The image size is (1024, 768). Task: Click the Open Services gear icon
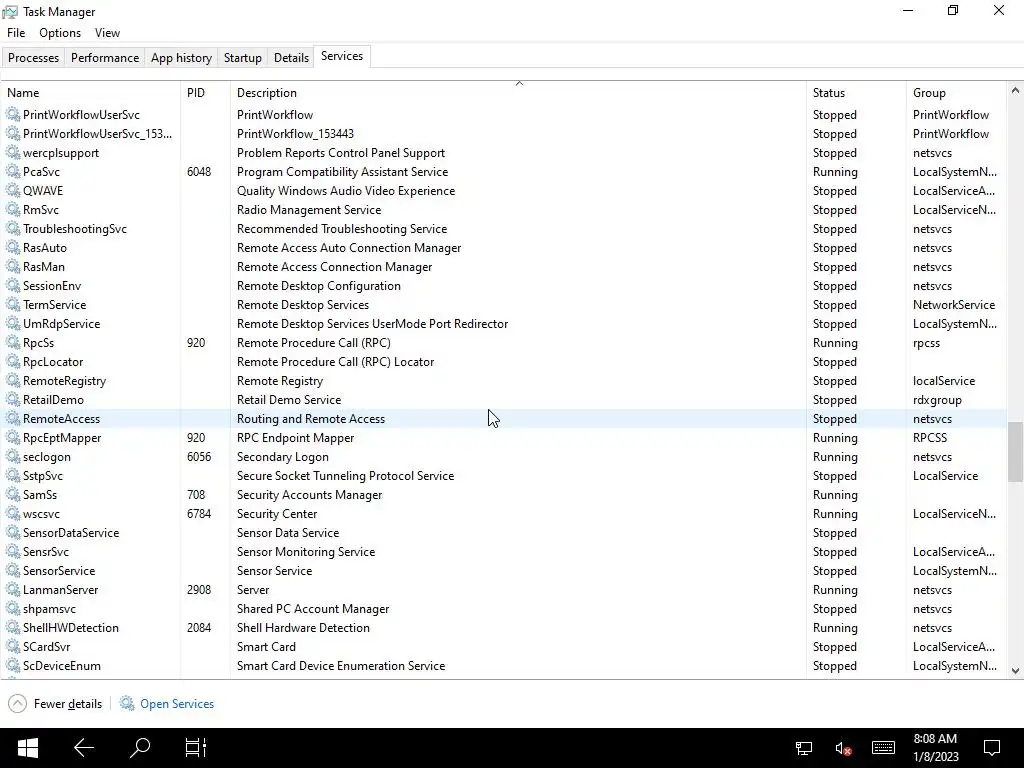click(127, 703)
